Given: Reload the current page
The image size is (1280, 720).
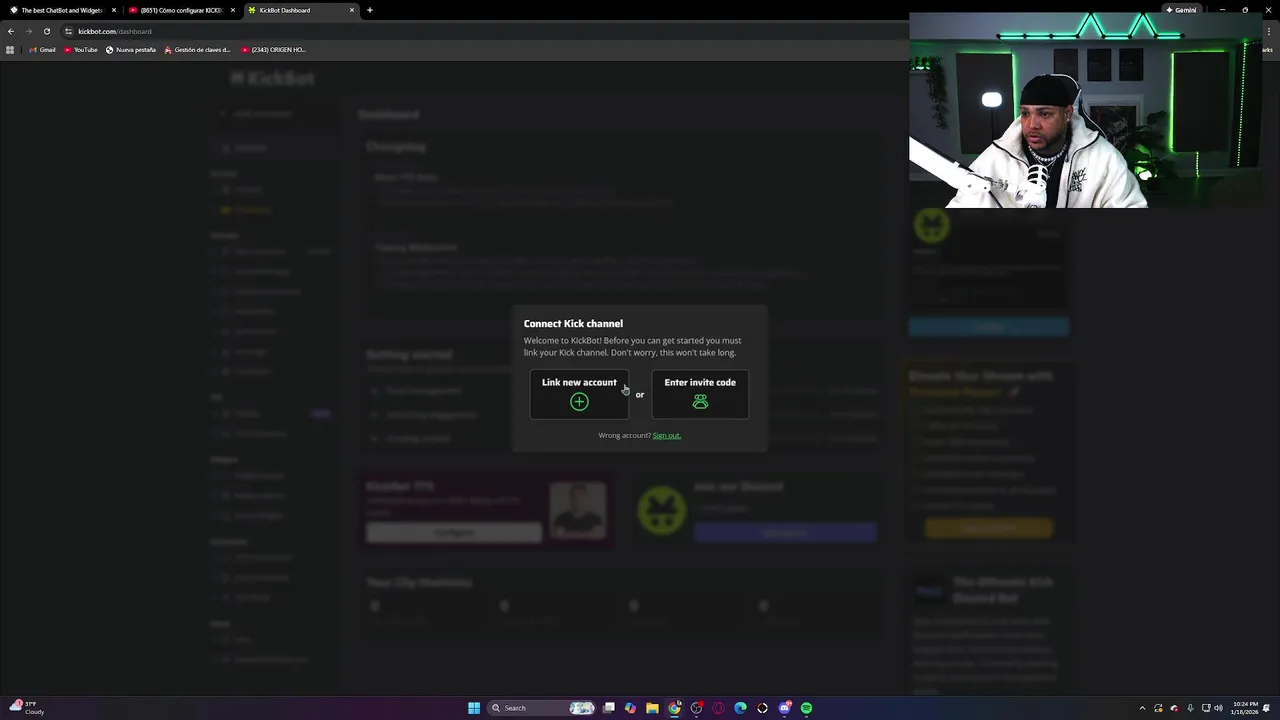Looking at the screenshot, I should click(46, 31).
